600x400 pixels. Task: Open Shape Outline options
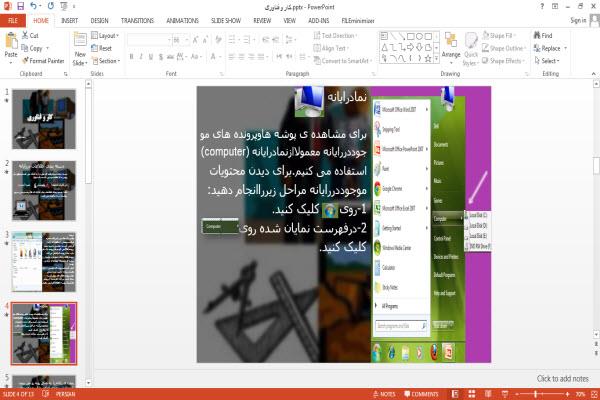[x=504, y=48]
